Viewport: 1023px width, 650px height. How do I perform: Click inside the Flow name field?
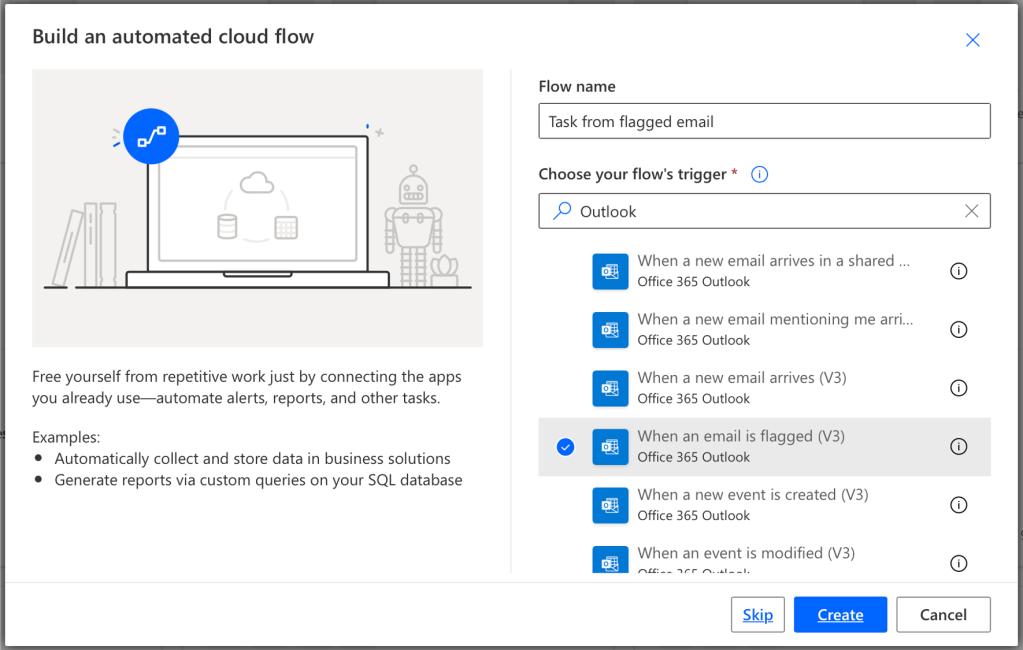coord(764,120)
